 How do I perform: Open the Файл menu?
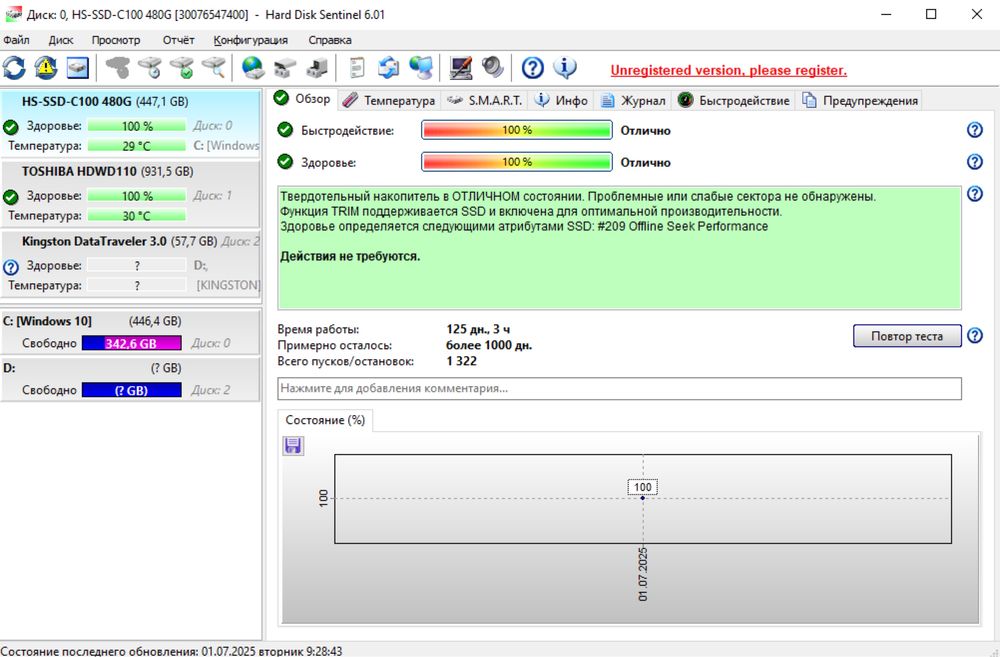[16, 40]
